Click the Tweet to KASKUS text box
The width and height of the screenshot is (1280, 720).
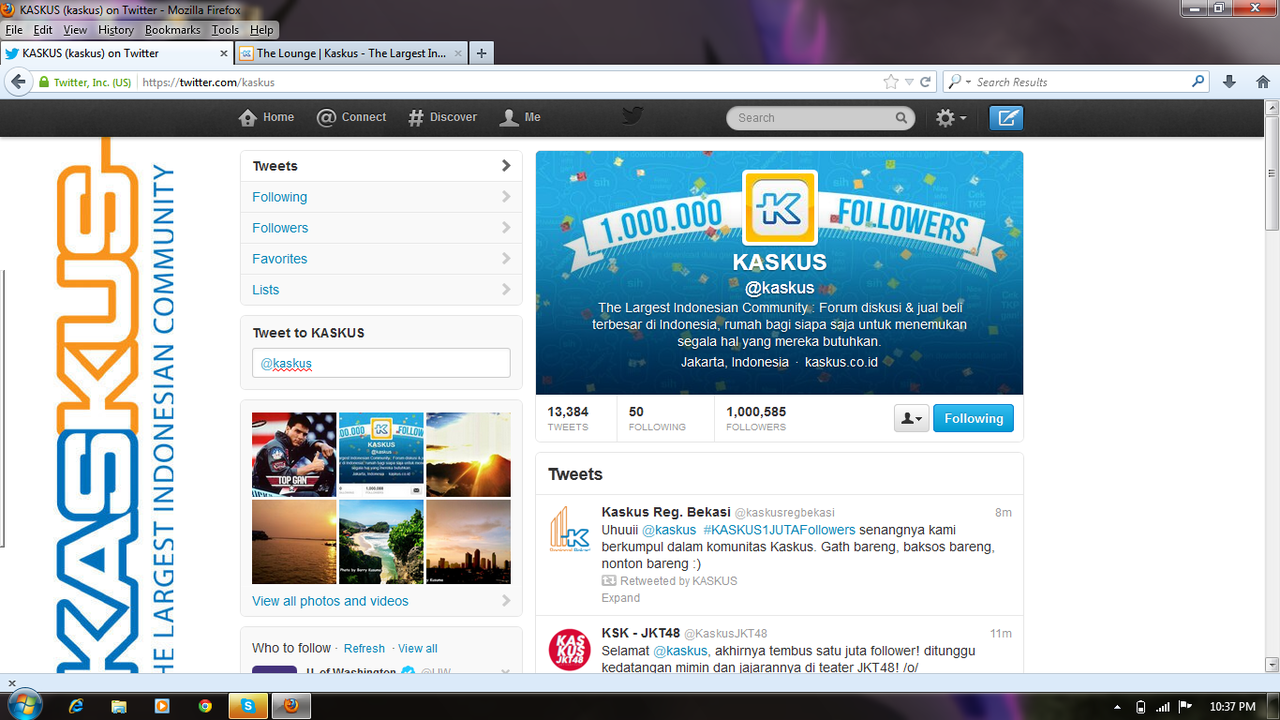click(x=381, y=363)
